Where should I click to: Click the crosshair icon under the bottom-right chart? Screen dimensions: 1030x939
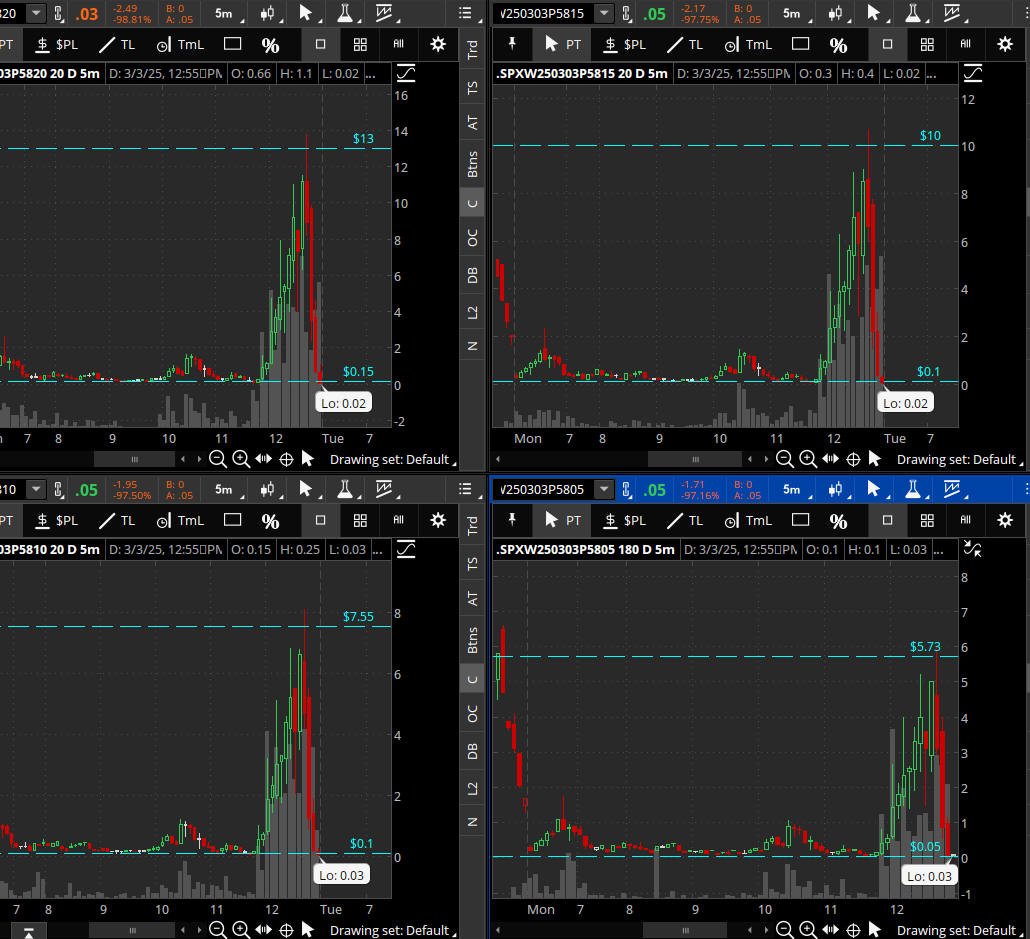853,930
